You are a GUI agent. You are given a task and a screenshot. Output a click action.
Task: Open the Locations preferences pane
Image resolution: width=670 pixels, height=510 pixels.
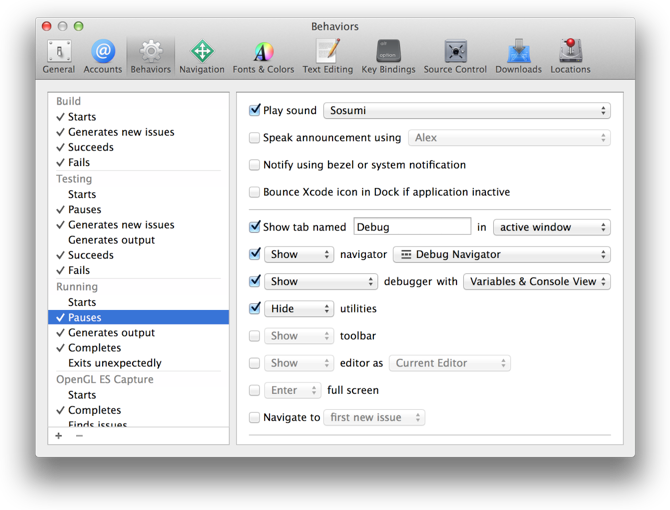(x=570, y=57)
